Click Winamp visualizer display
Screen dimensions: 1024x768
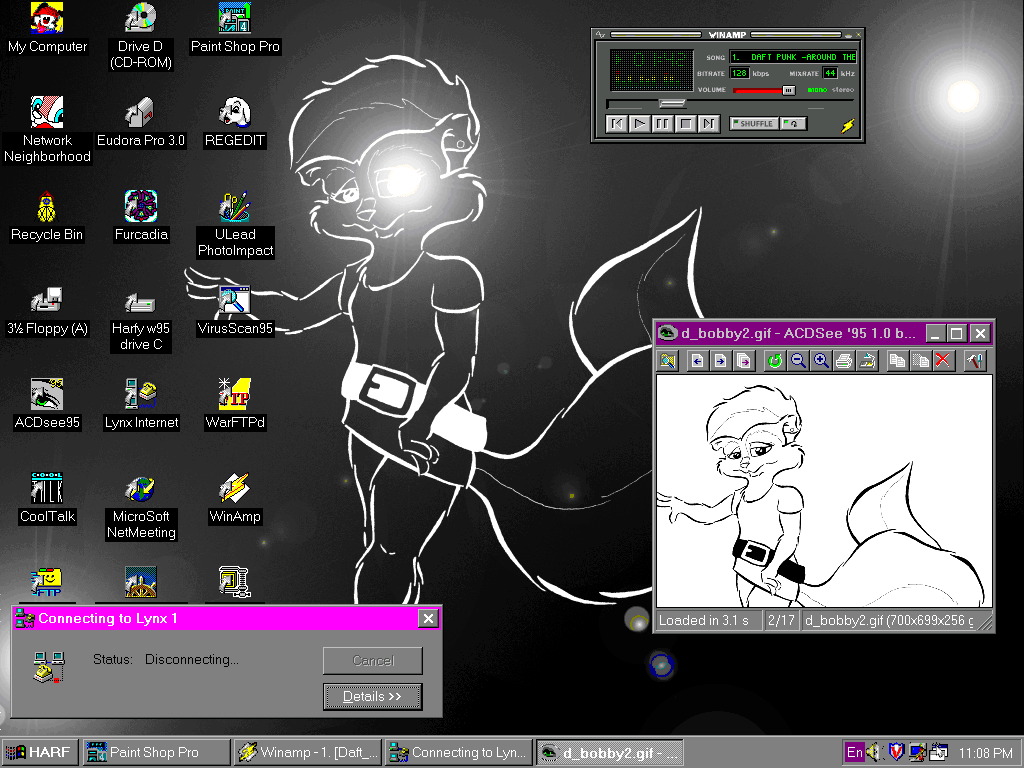tap(651, 70)
